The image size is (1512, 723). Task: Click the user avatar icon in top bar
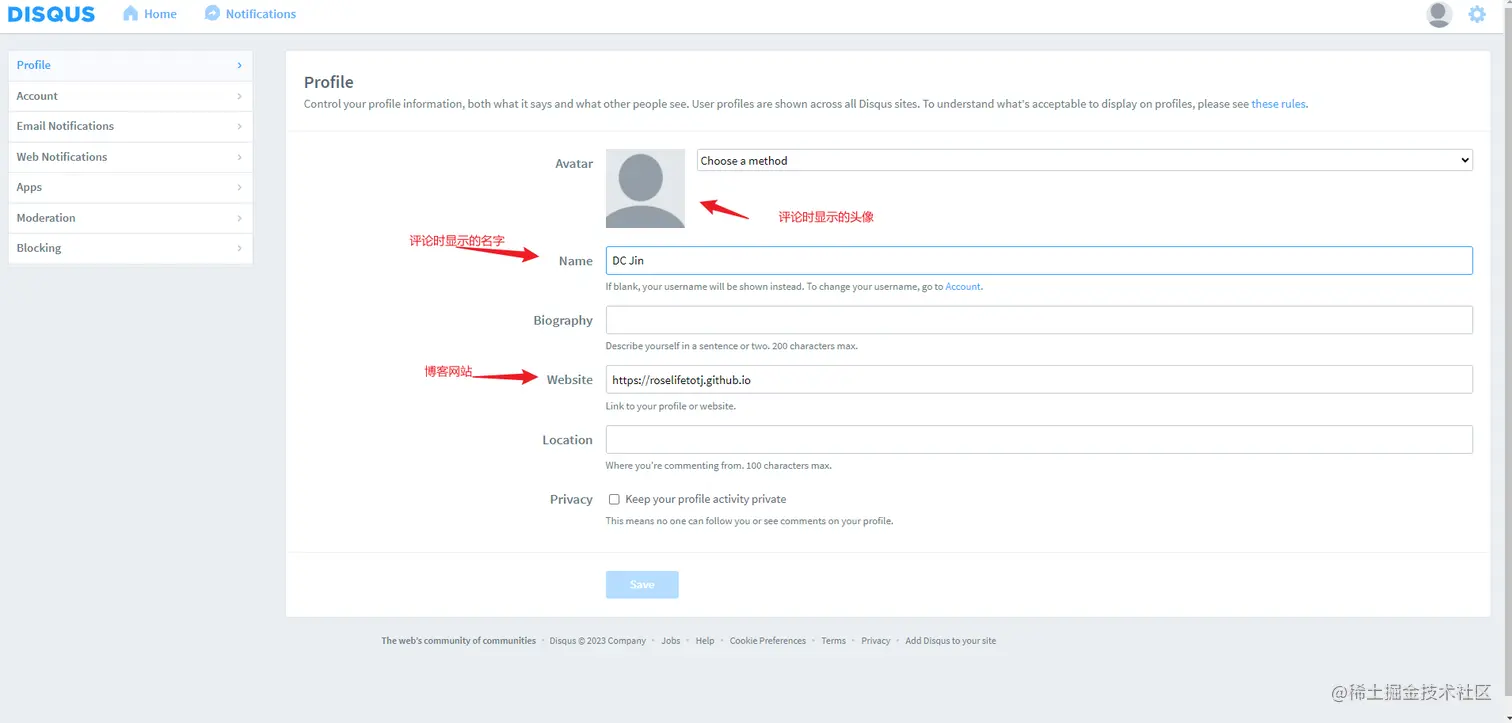(x=1438, y=14)
